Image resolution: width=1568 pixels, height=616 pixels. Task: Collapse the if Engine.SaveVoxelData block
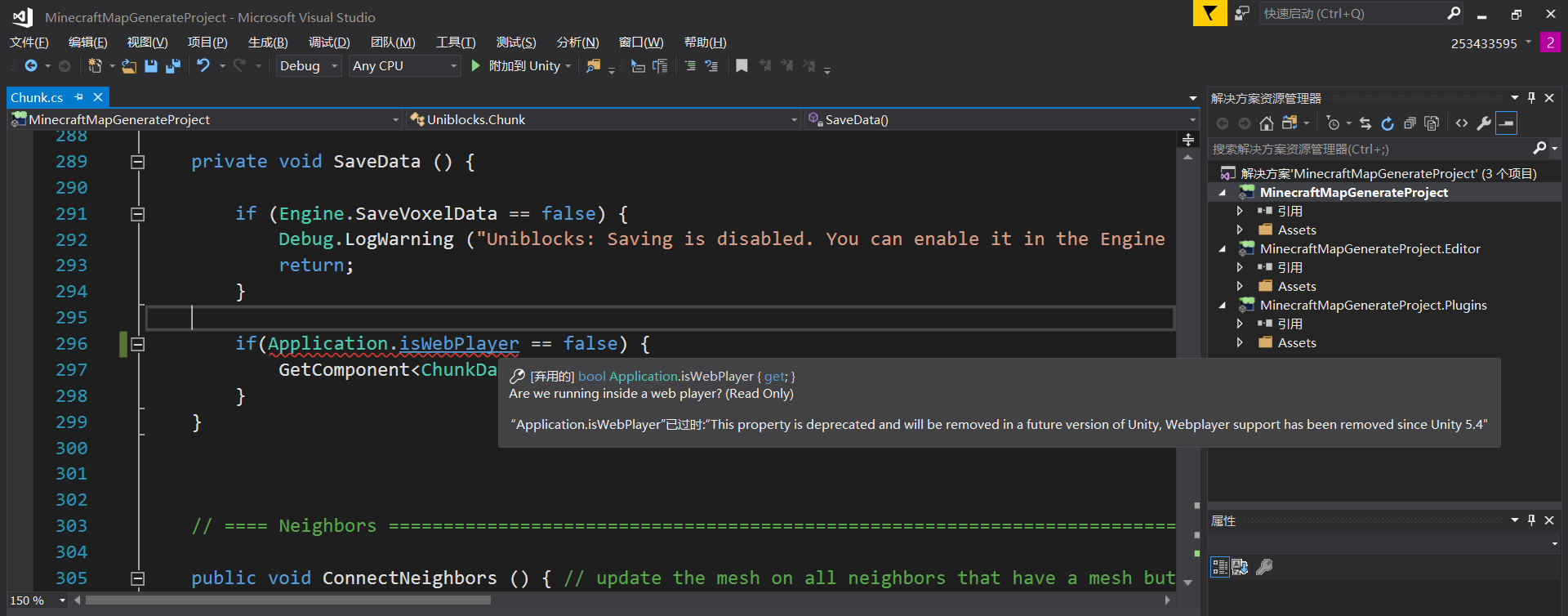coord(138,214)
